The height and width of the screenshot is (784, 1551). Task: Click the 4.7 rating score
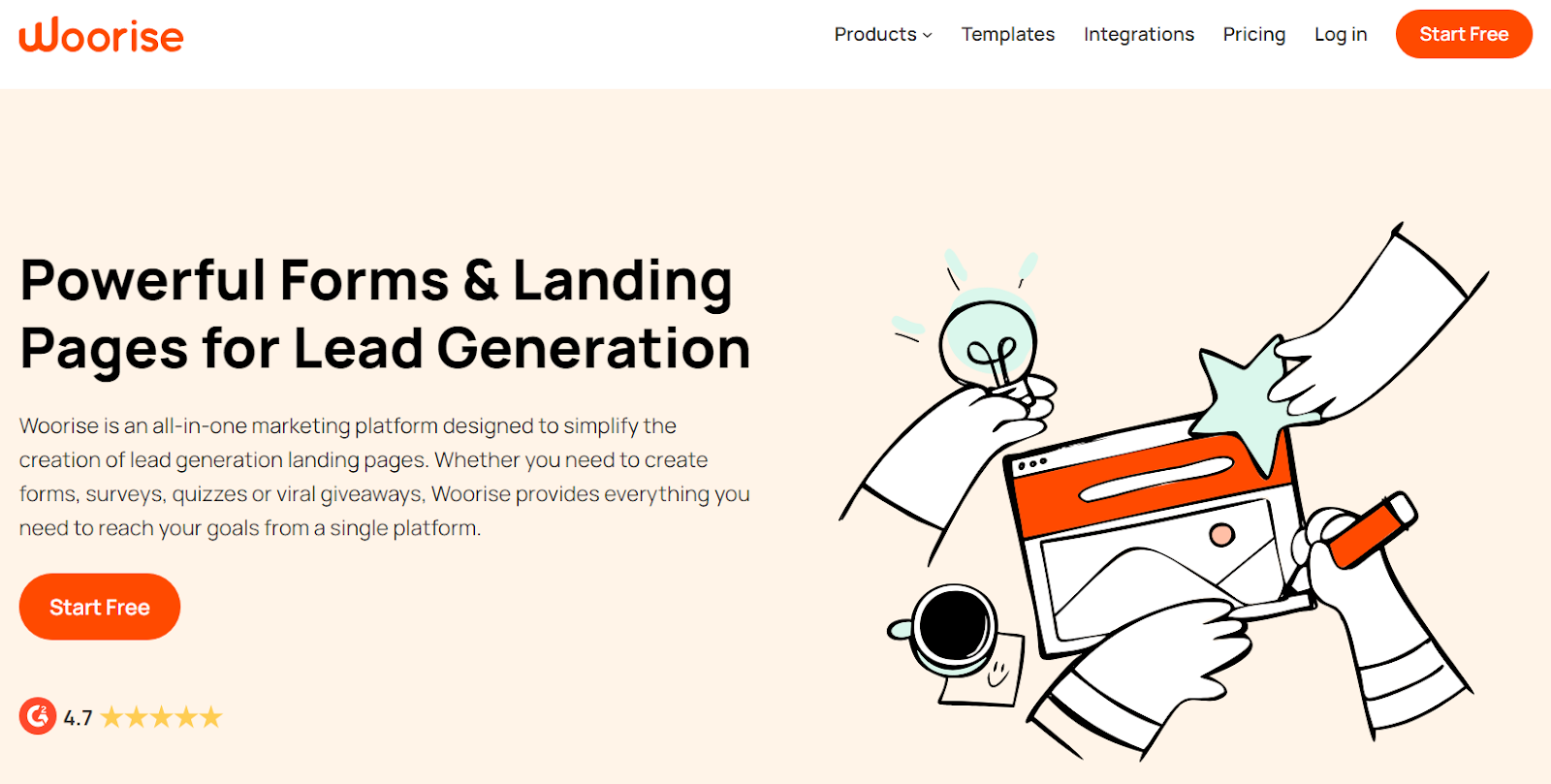click(x=78, y=718)
